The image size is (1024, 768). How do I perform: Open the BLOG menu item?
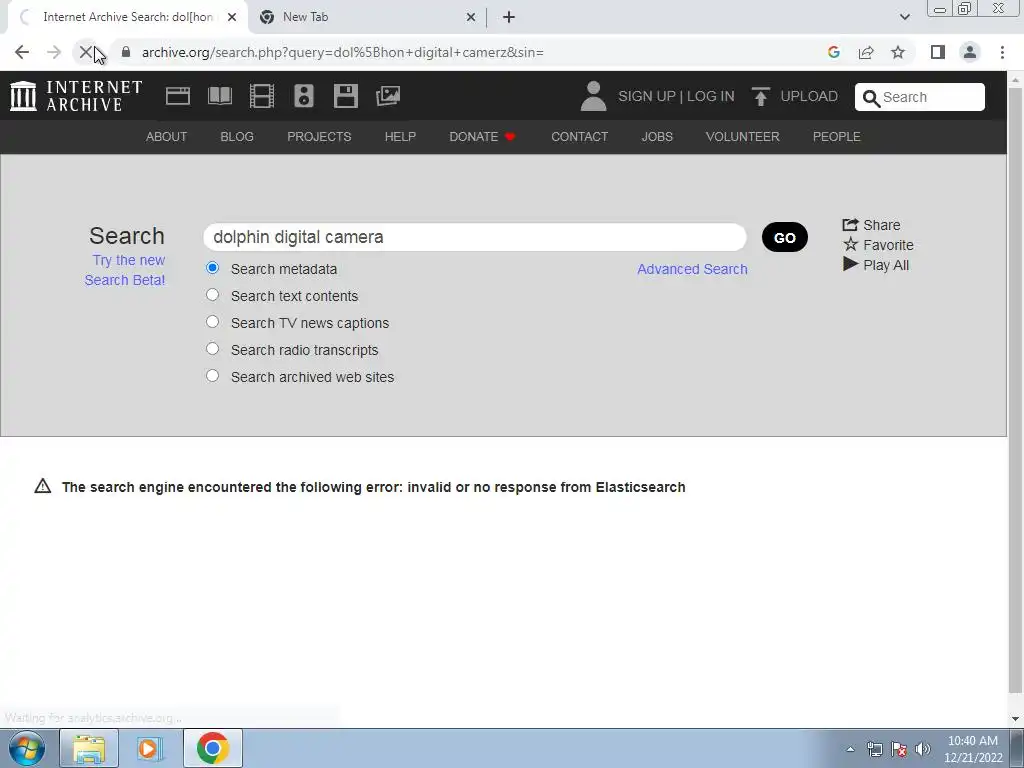click(x=237, y=136)
